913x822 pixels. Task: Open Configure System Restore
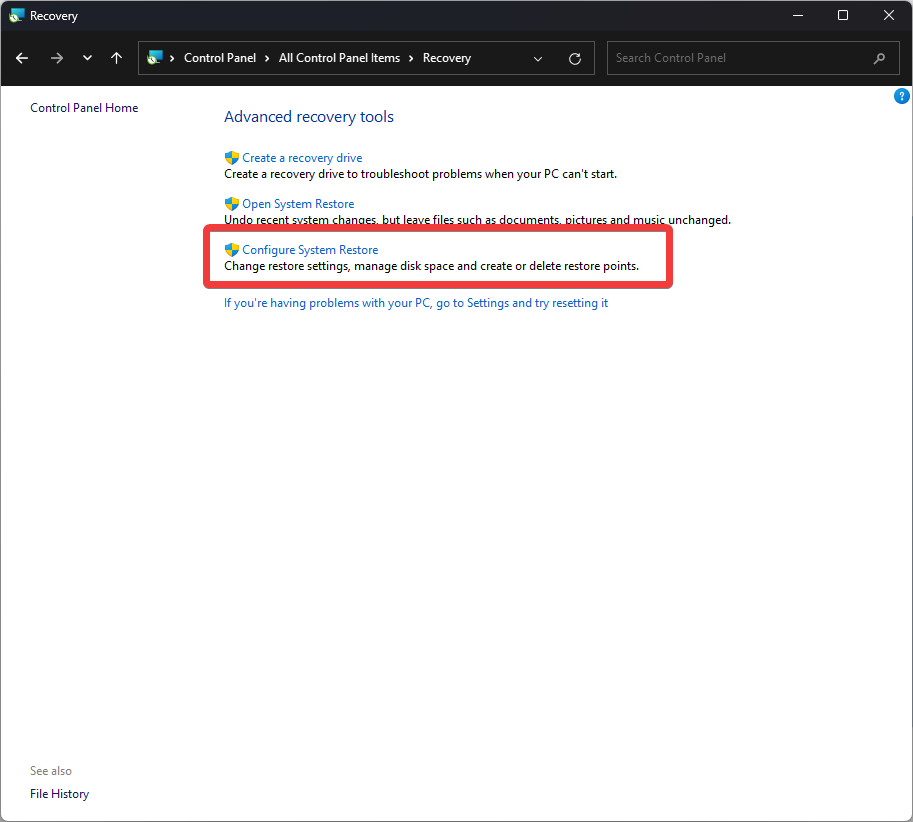(310, 250)
